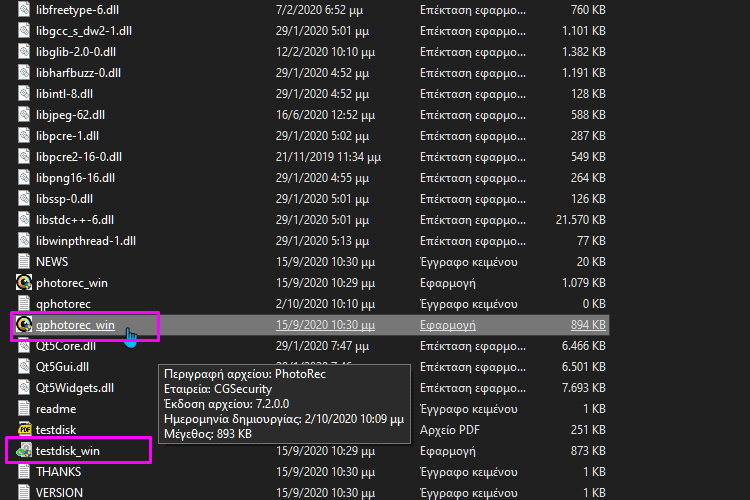Select the libintl-8.dll file name
The height and width of the screenshot is (500, 750).
click(x=65, y=94)
